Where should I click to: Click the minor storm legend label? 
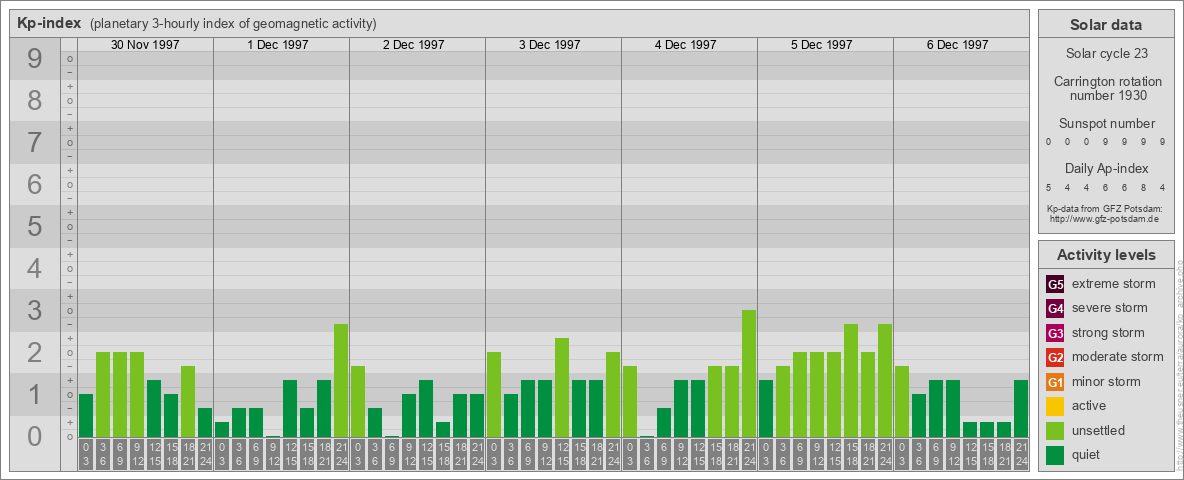[1106, 381]
